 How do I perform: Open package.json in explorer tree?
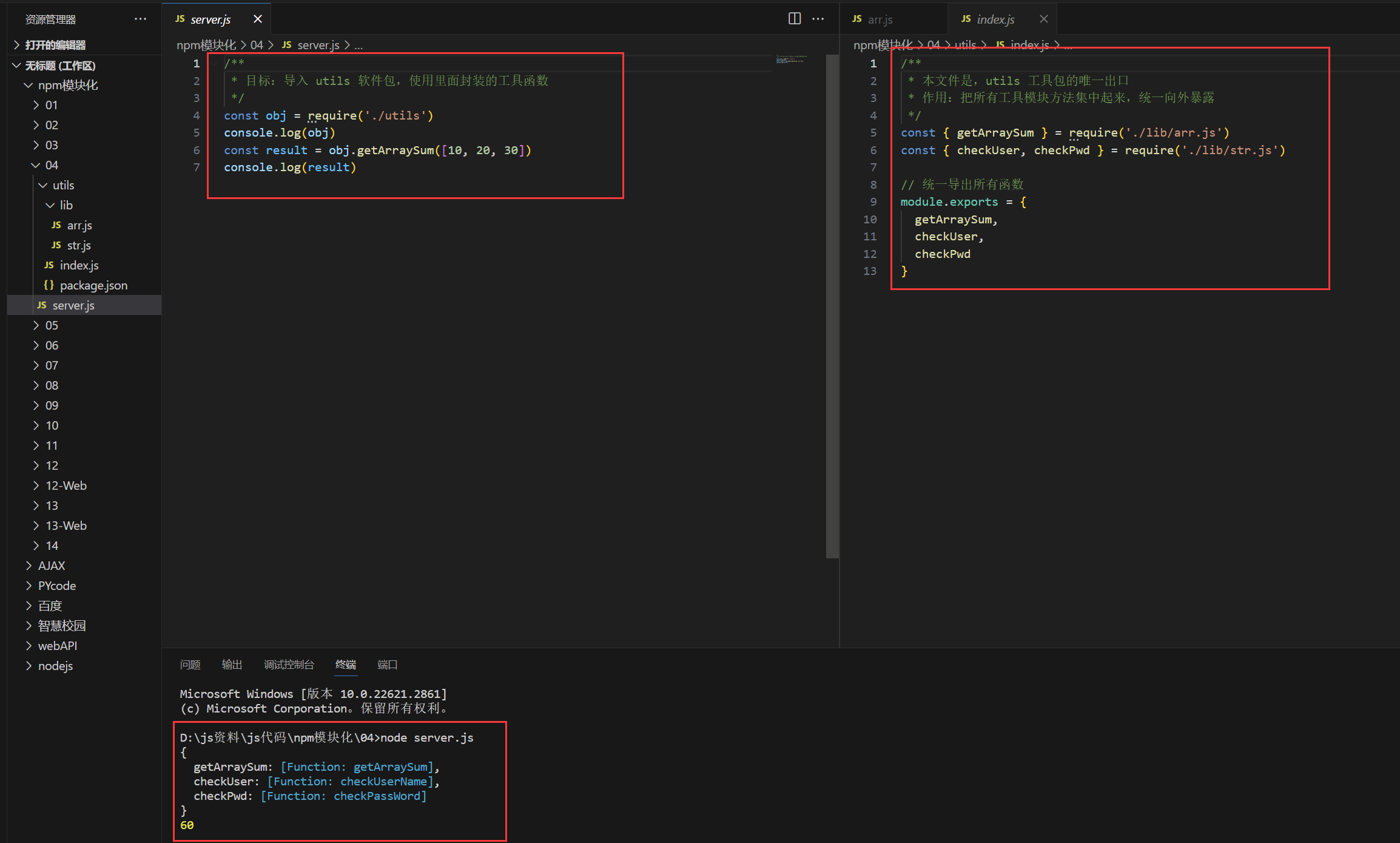[84, 285]
